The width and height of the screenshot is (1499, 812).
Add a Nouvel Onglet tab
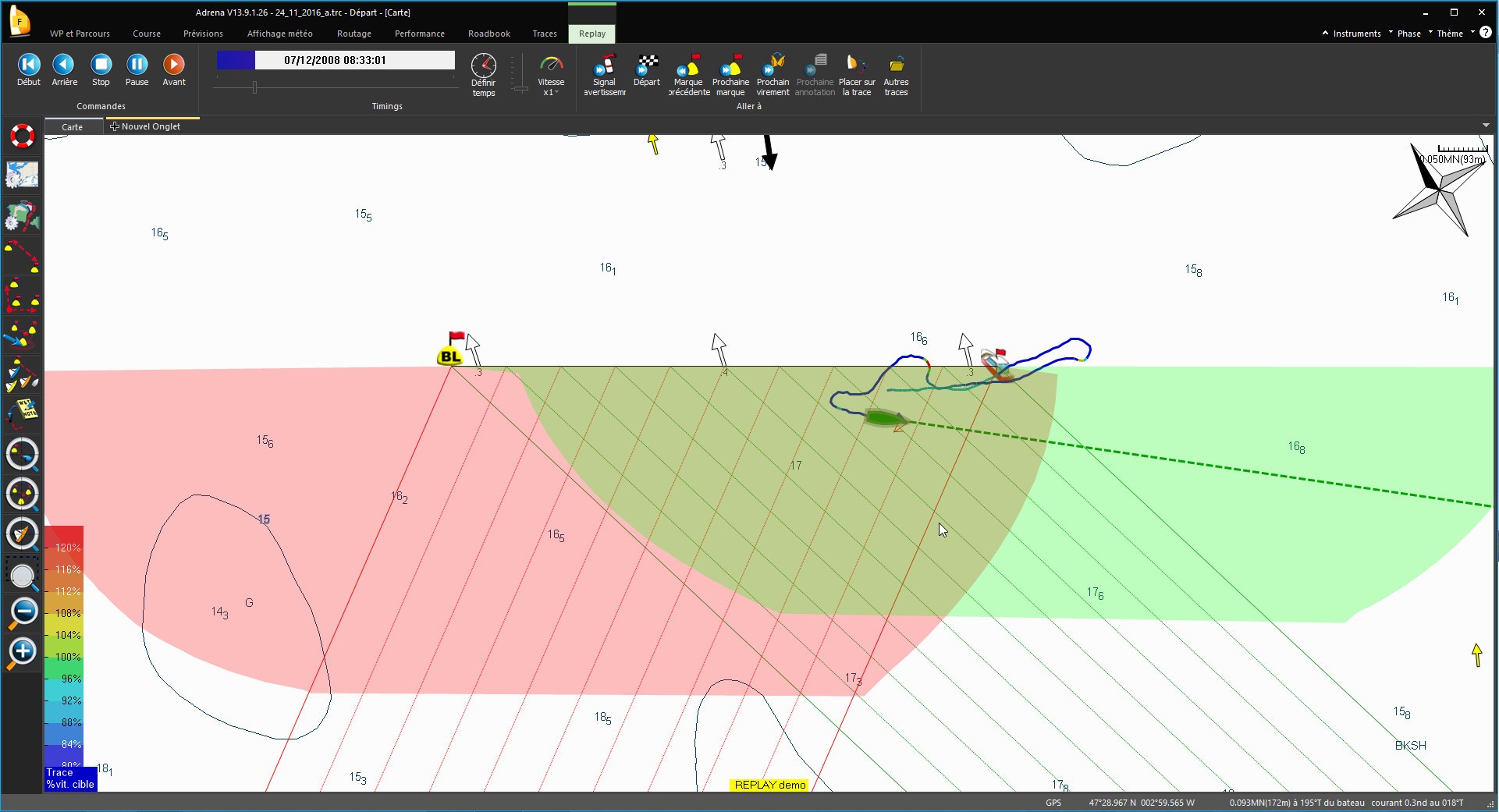pyautogui.click(x=146, y=126)
